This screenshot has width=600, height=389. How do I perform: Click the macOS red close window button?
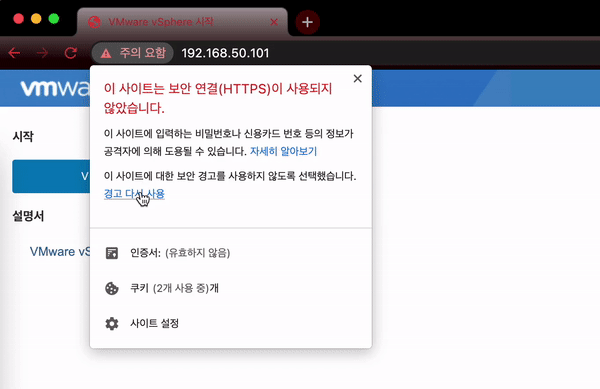click(18, 18)
